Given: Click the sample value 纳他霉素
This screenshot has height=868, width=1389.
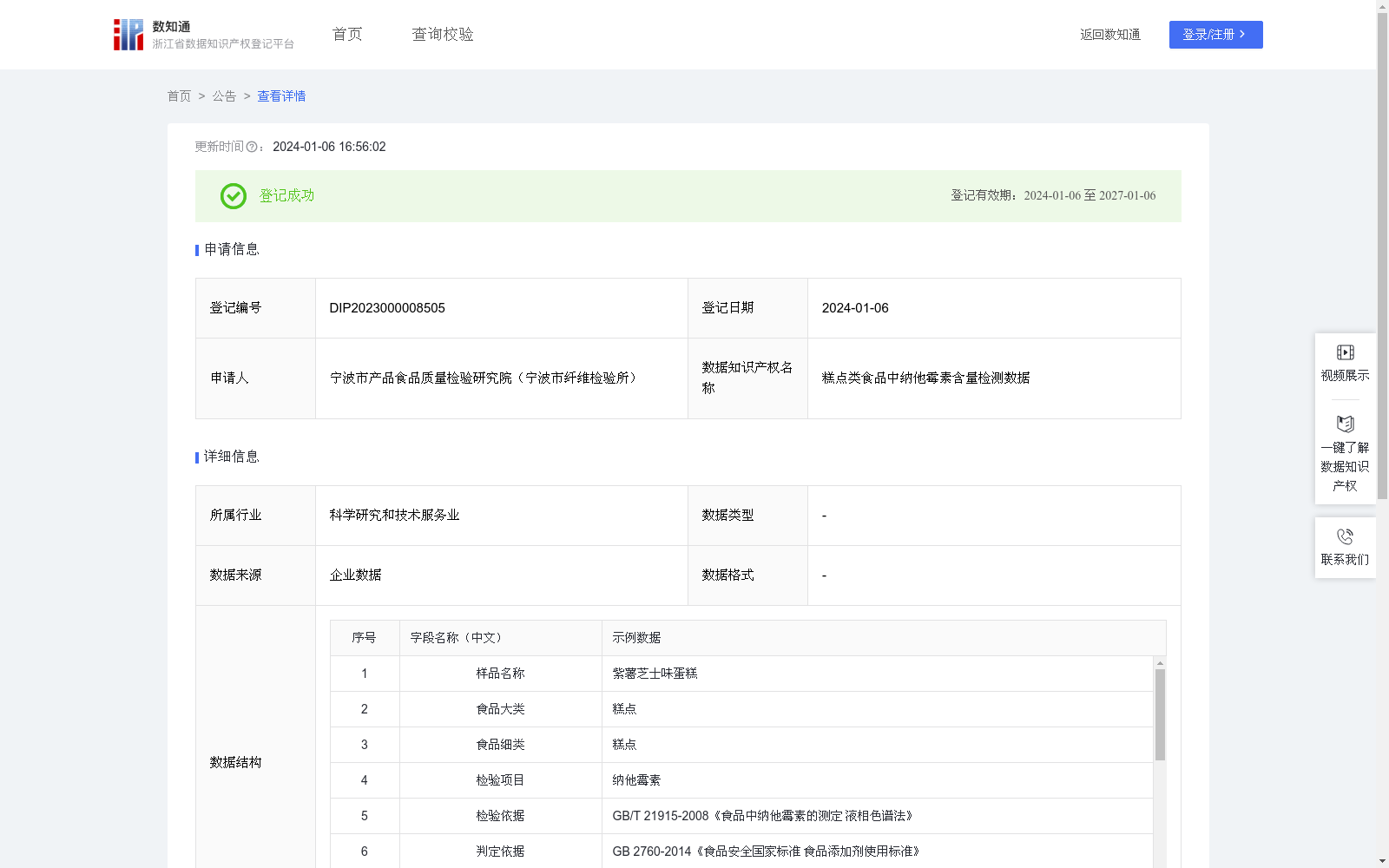Looking at the screenshot, I should coord(636,780).
